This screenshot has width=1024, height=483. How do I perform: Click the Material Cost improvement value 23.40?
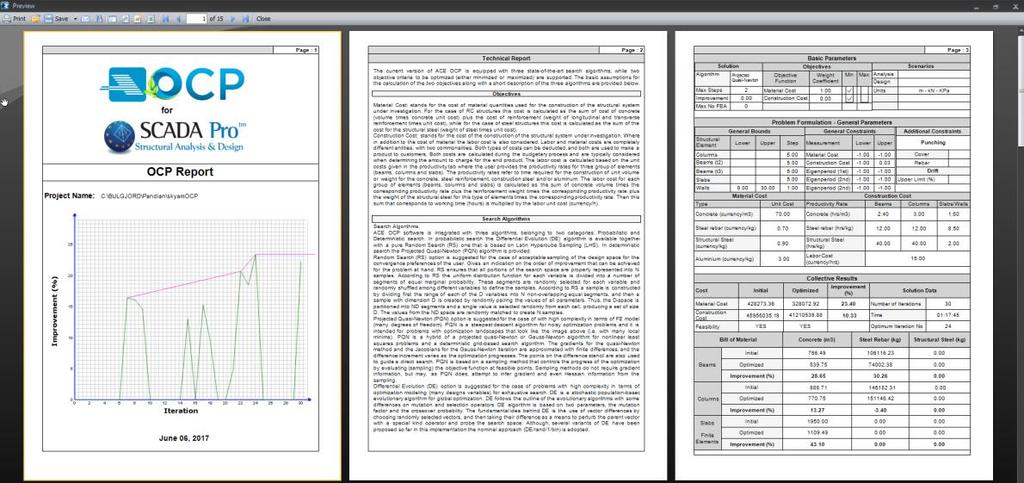[847, 304]
